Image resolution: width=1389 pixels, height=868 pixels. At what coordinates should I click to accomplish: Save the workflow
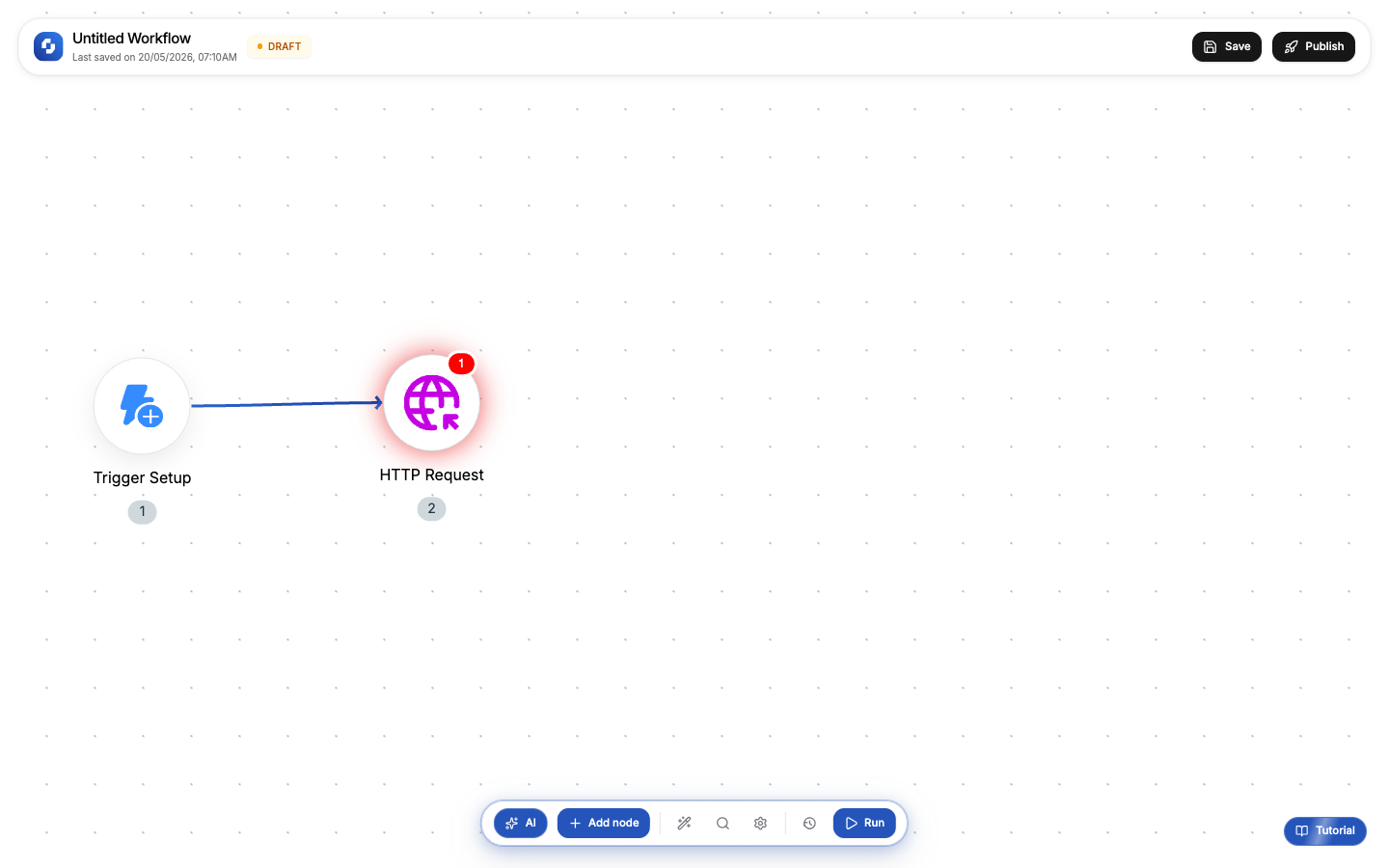1227,46
